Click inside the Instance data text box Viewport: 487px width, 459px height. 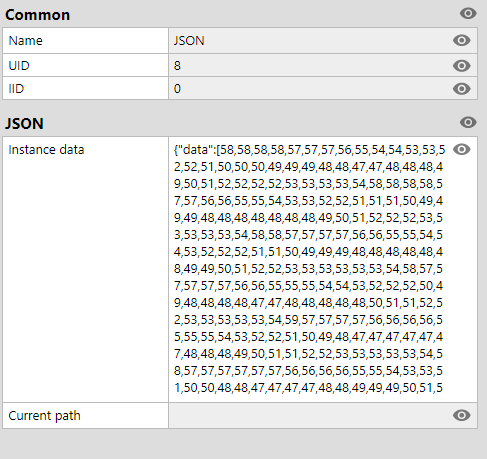(x=310, y=269)
